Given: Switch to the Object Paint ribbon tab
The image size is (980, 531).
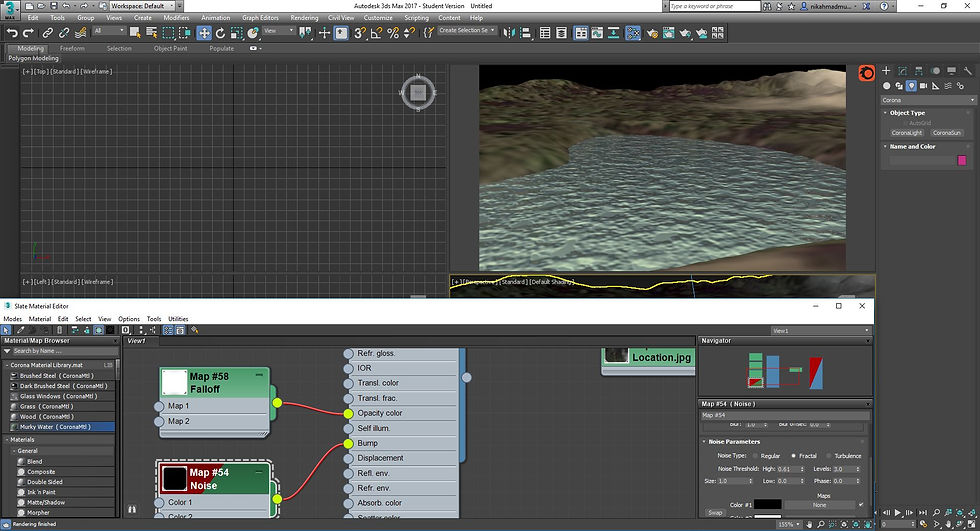Looking at the screenshot, I should point(171,48).
